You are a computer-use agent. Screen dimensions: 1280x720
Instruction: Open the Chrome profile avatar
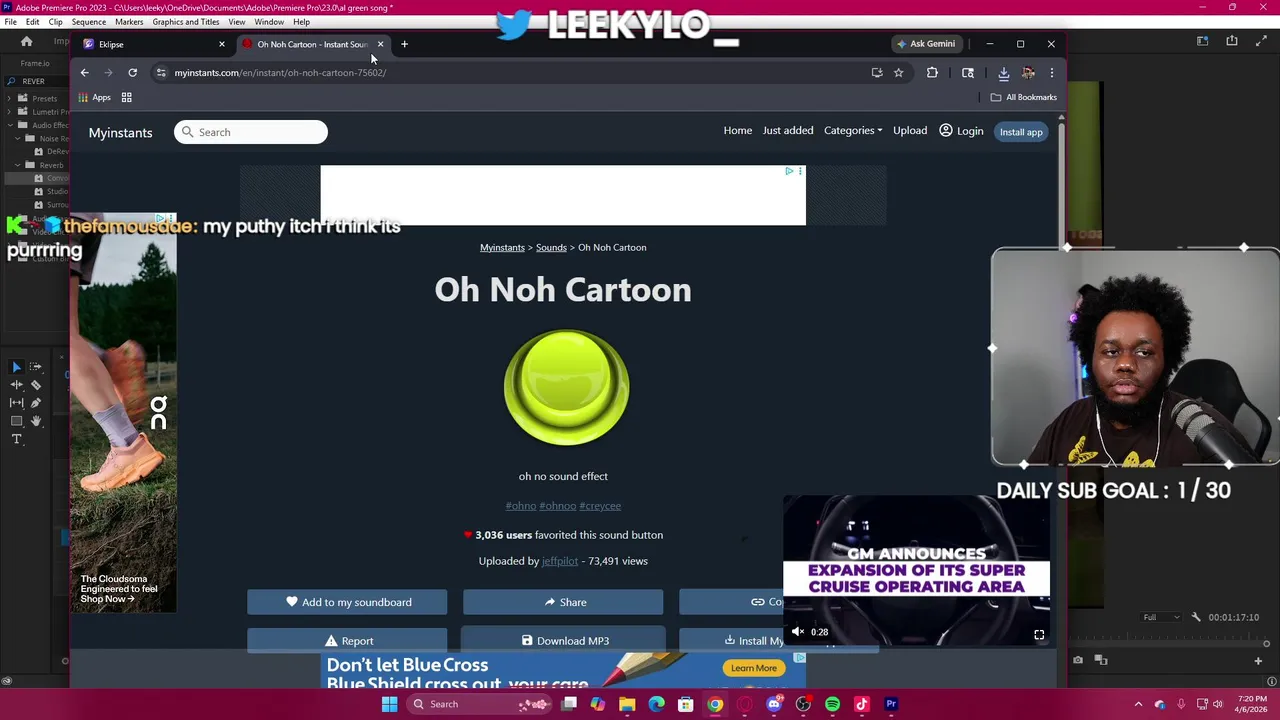(1028, 72)
